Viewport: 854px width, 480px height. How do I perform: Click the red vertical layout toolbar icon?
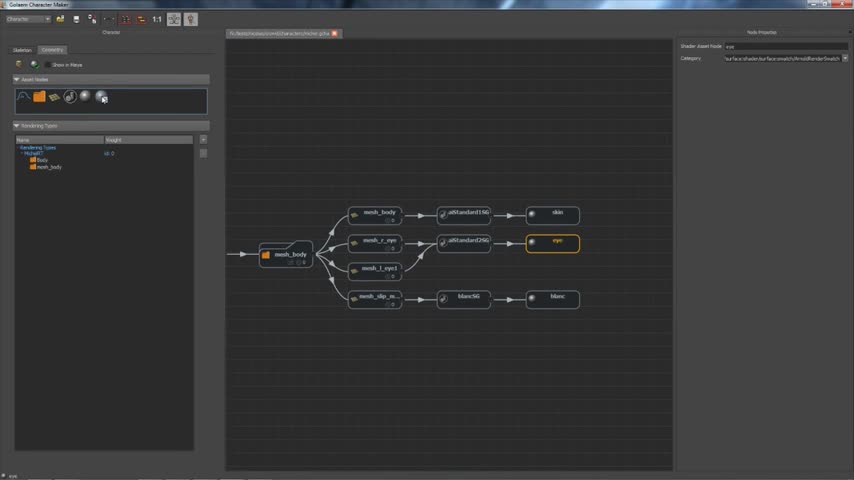point(125,19)
